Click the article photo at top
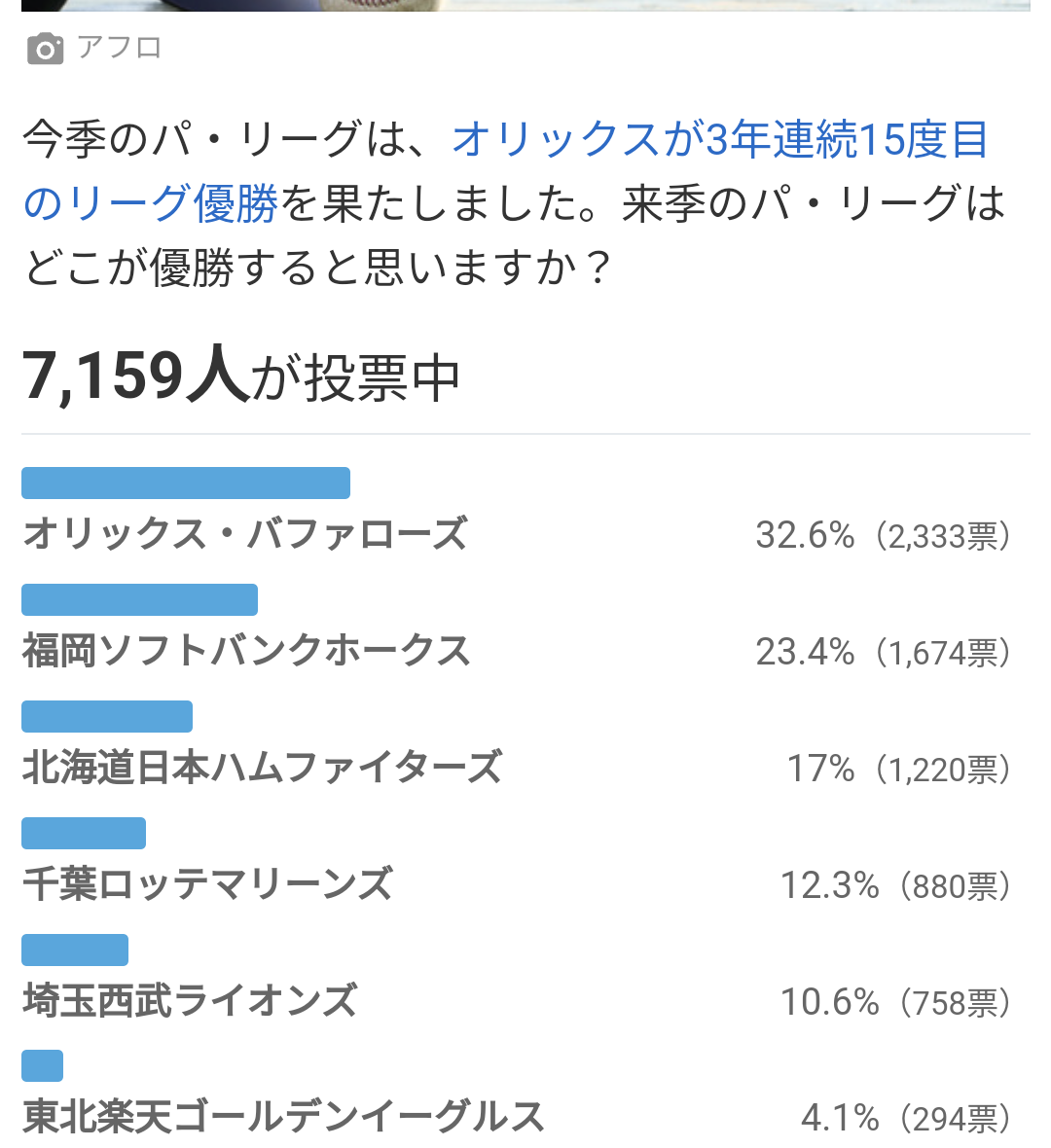The image size is (1051, 1148). coord(525,5)
